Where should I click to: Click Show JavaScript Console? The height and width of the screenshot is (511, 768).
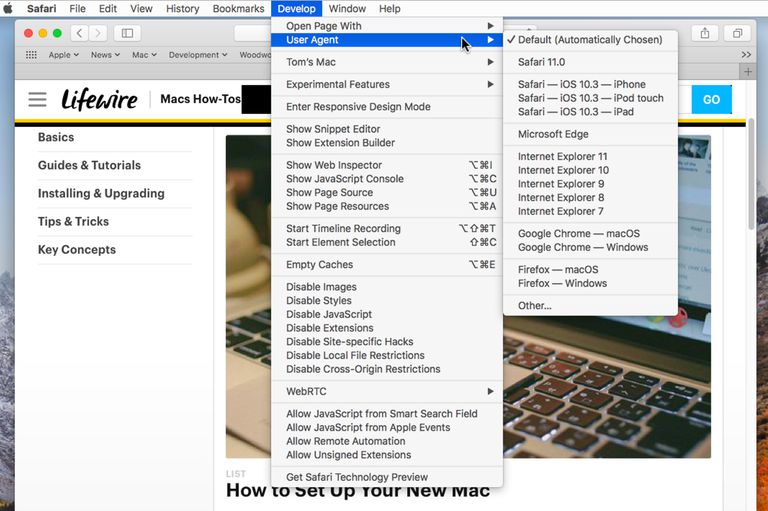[x=387, y=179]
